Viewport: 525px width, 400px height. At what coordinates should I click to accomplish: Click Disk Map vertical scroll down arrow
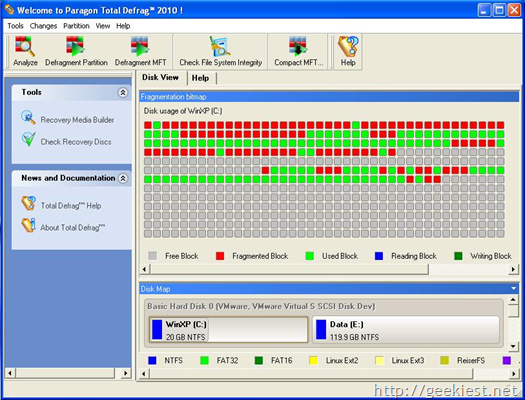point(513,346)
